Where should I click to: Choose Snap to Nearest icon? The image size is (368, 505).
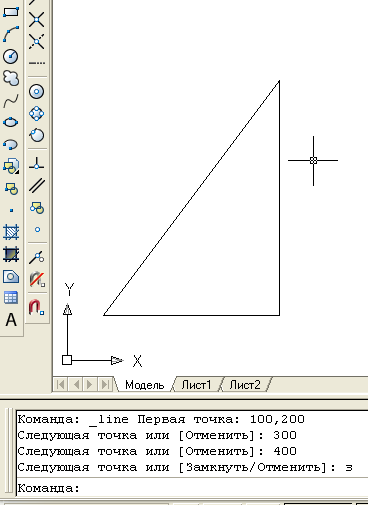(x=37, y=257)
